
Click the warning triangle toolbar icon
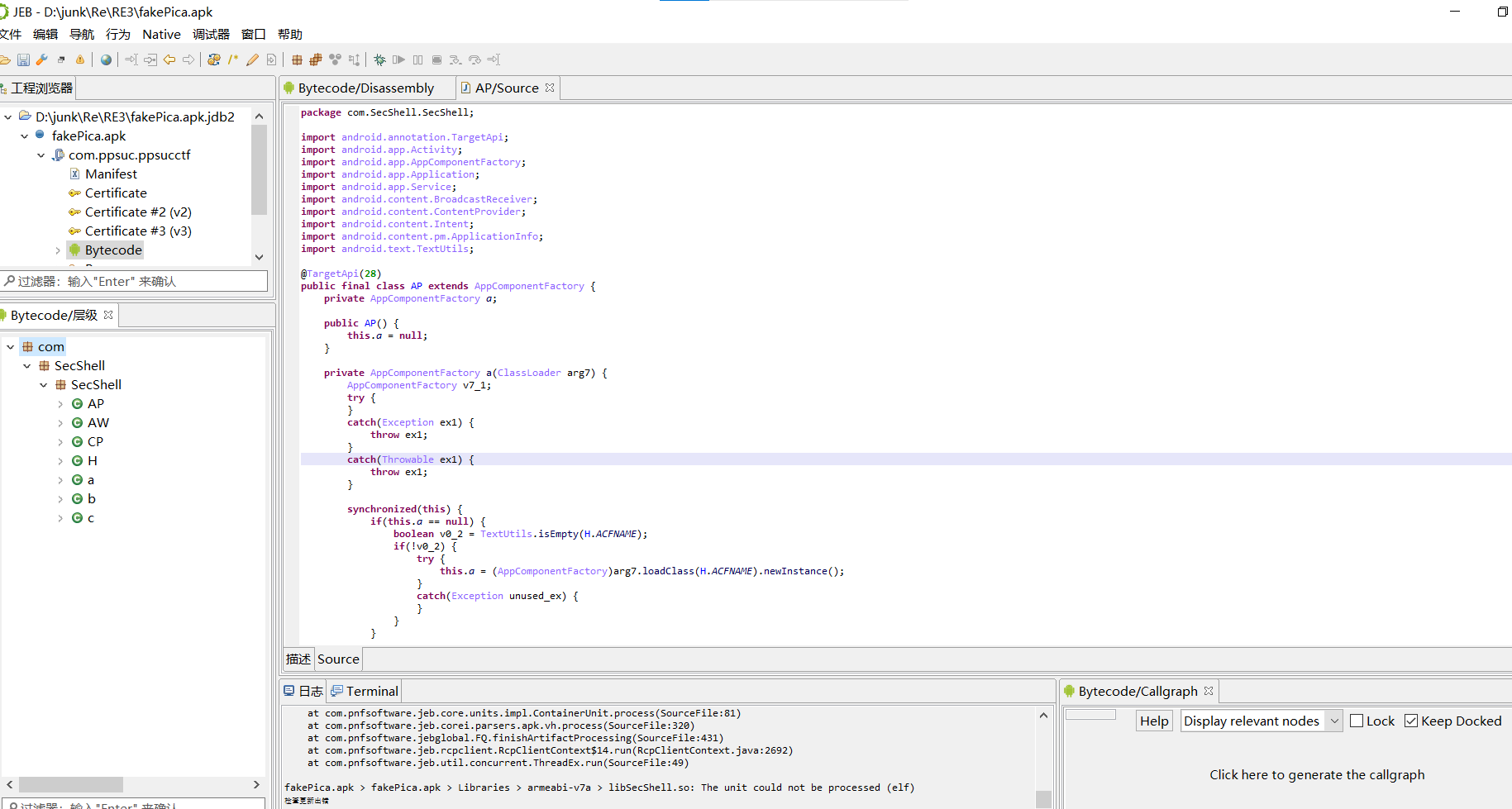pos(80,59)
